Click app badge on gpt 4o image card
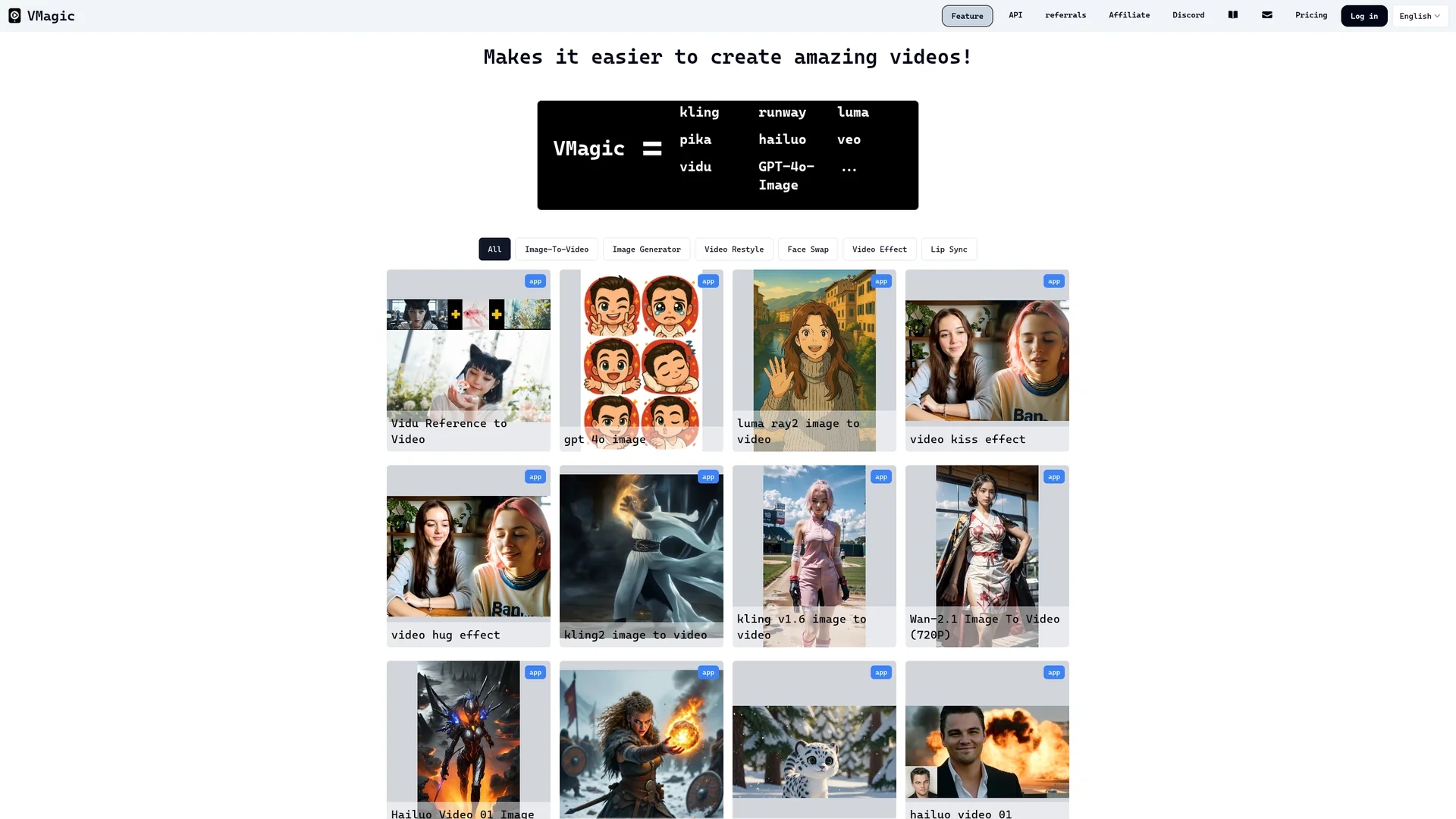Screen dimensions: 1456x819 pos(708,281)
